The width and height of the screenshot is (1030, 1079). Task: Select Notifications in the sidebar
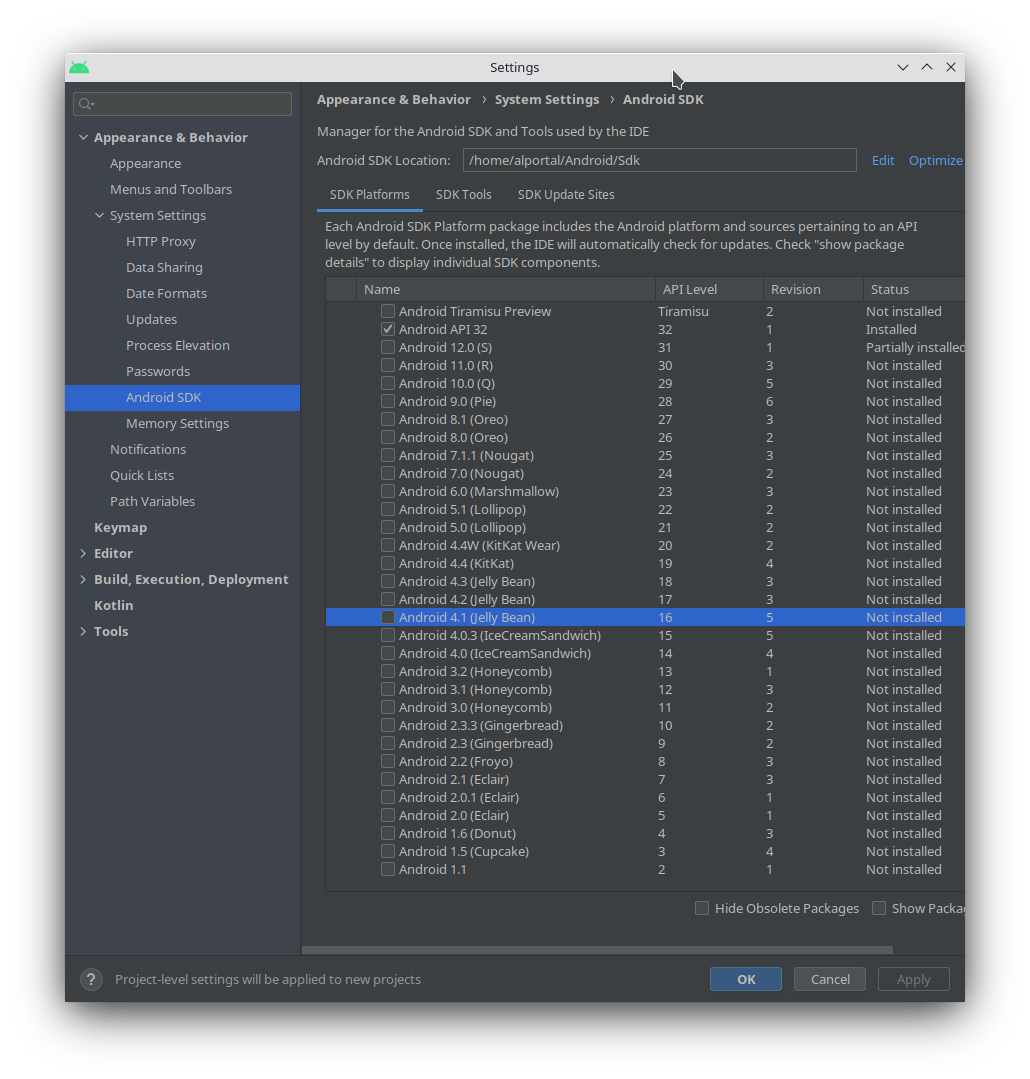pyautogui.click(x=148, y=449)
